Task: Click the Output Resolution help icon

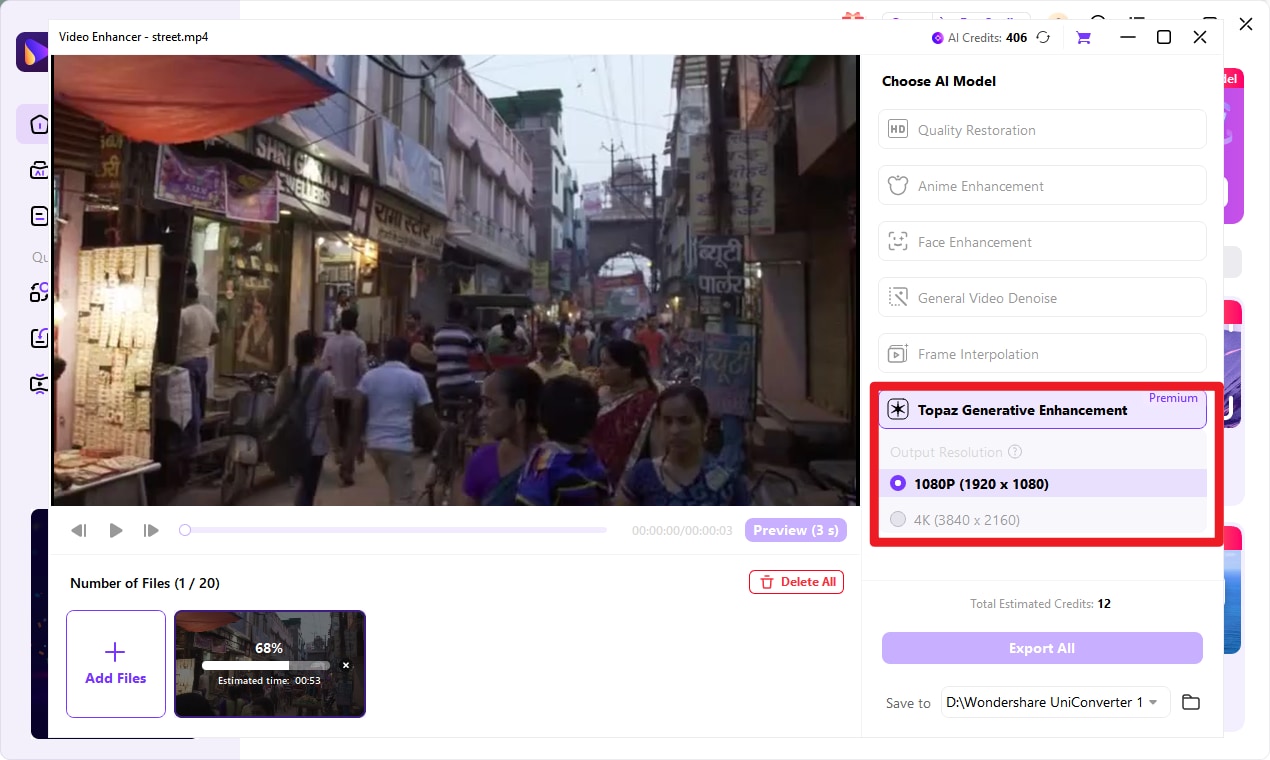Action: pyautogui.click(x=1015, y=452)
